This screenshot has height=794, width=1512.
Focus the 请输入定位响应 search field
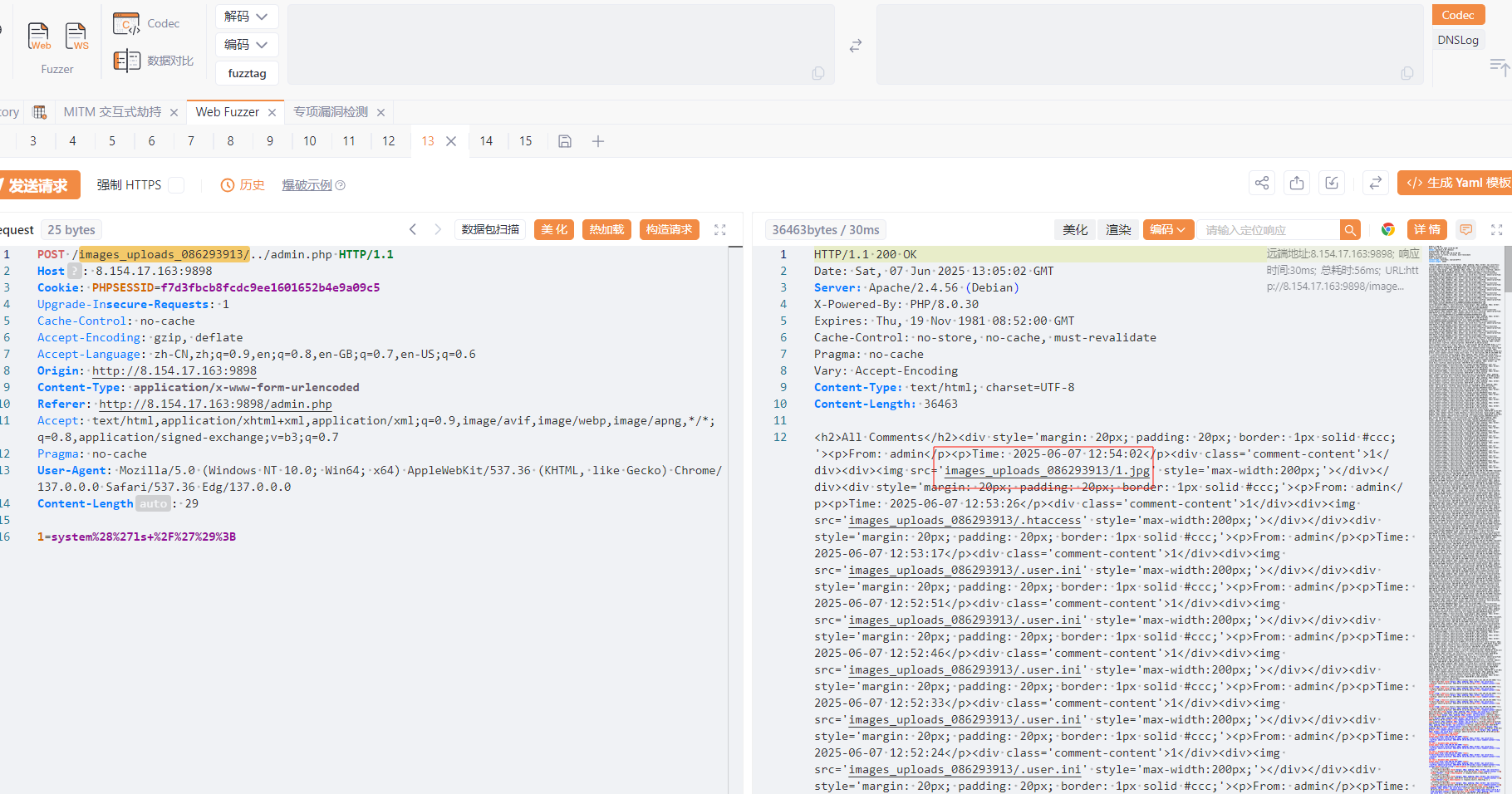coord(1269,230)
